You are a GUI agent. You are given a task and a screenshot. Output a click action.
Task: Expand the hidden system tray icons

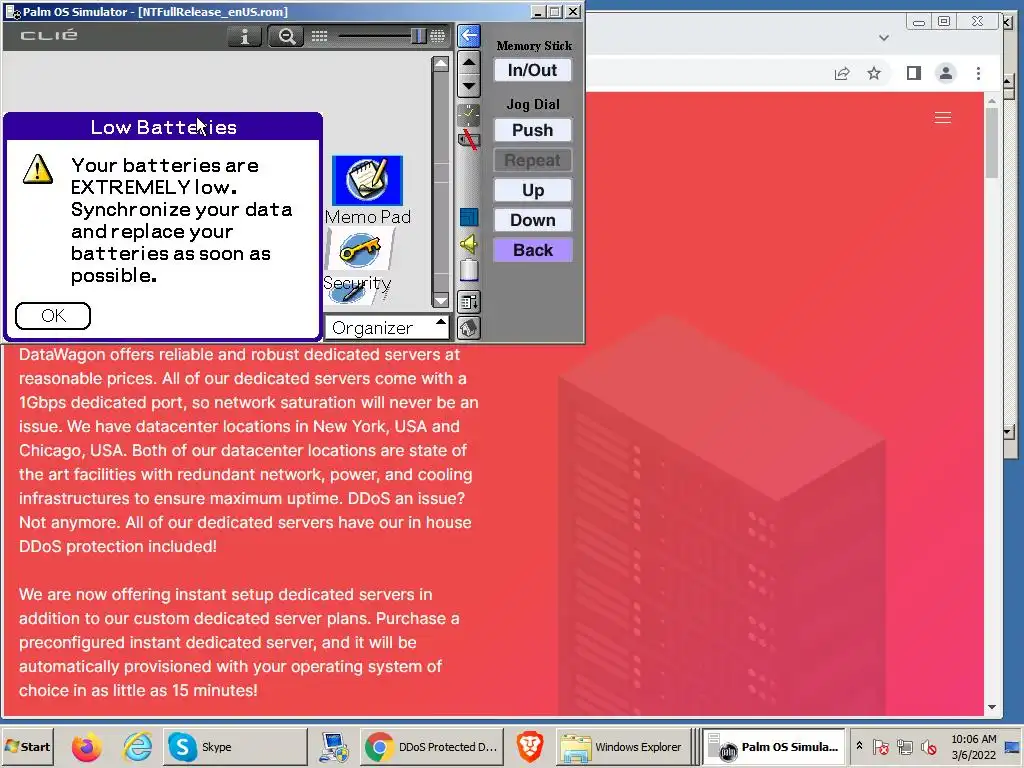[x=859, y=746]
